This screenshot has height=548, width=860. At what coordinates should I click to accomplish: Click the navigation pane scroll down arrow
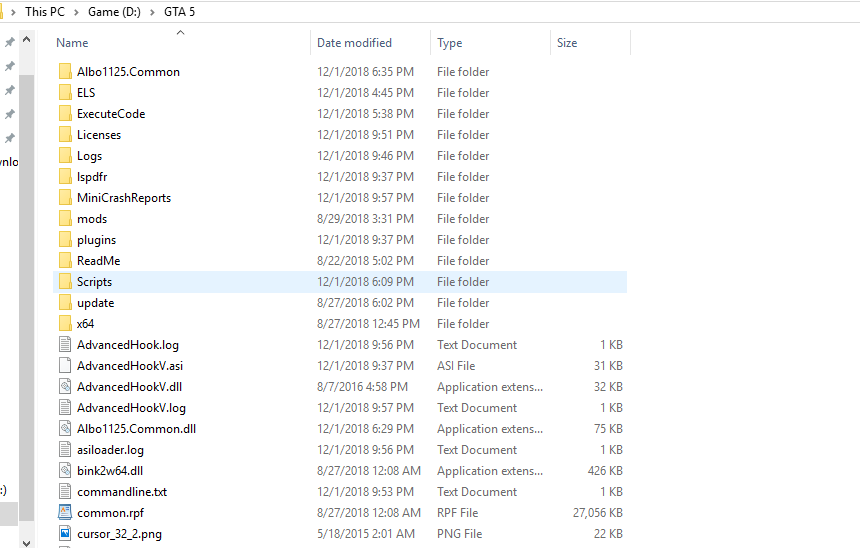point(26,543)
